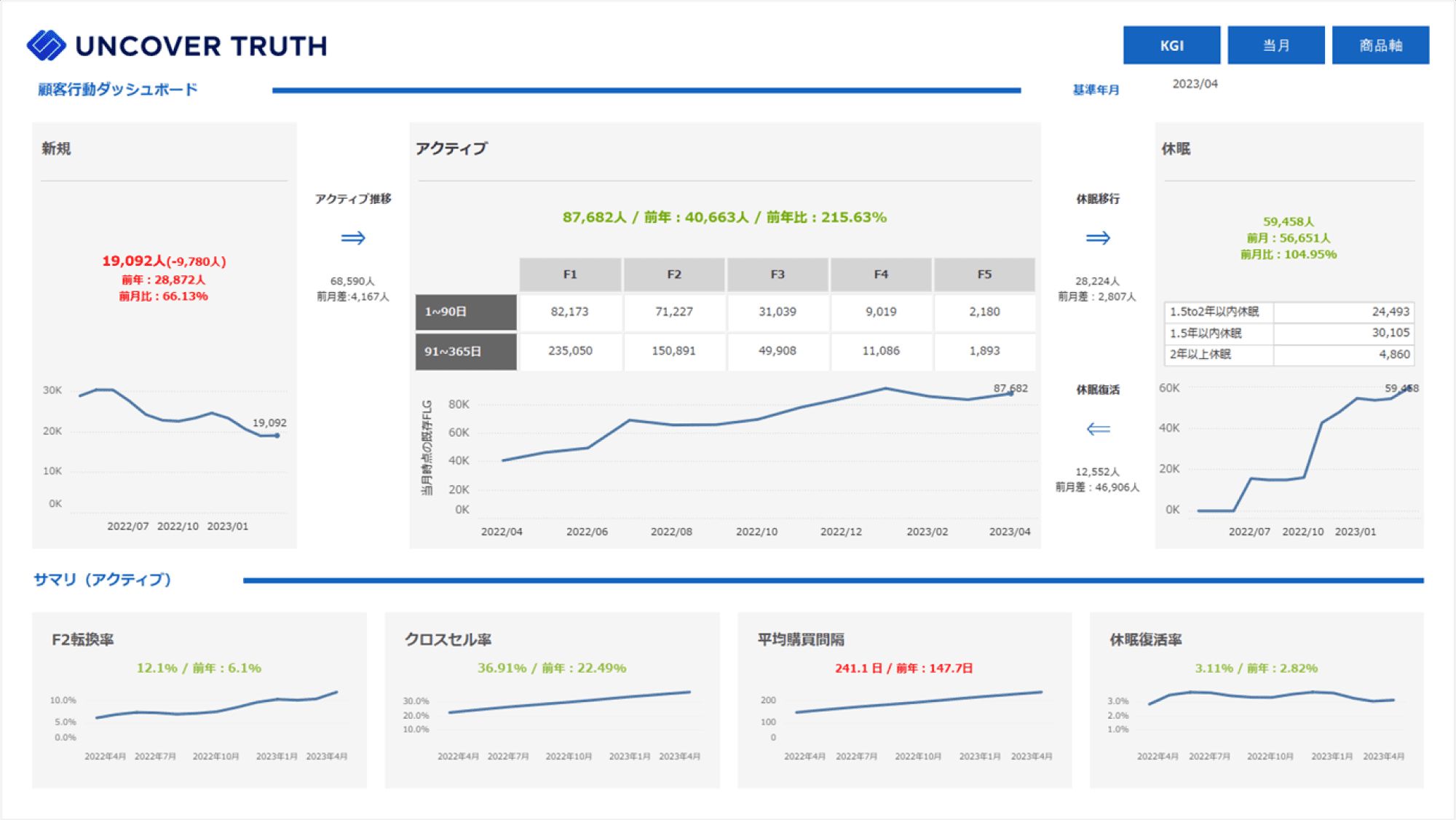Click the F3 column header
Screen dimensions: 1456x820
pos(778,275)
